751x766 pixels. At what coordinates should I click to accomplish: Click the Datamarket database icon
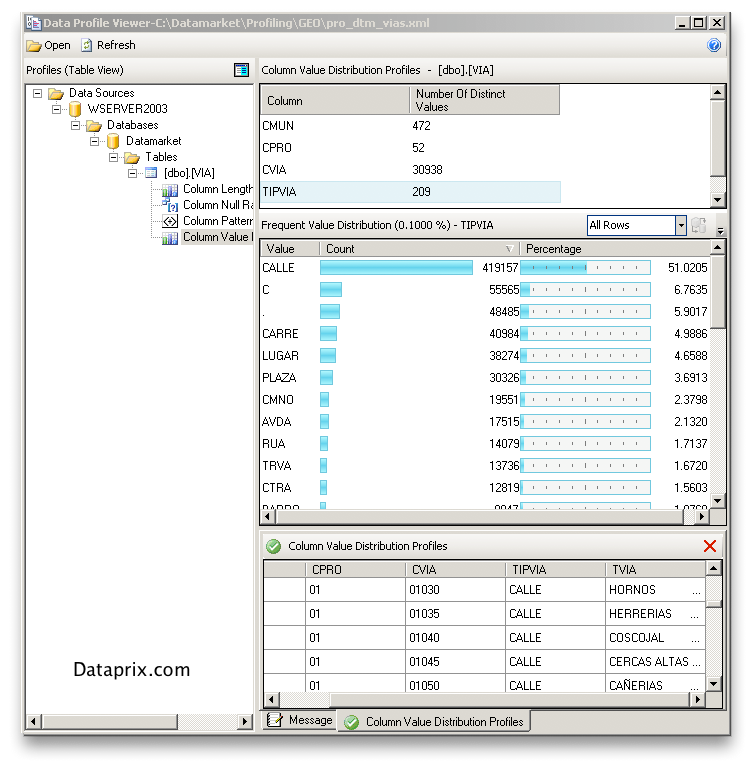coord(113,141)
